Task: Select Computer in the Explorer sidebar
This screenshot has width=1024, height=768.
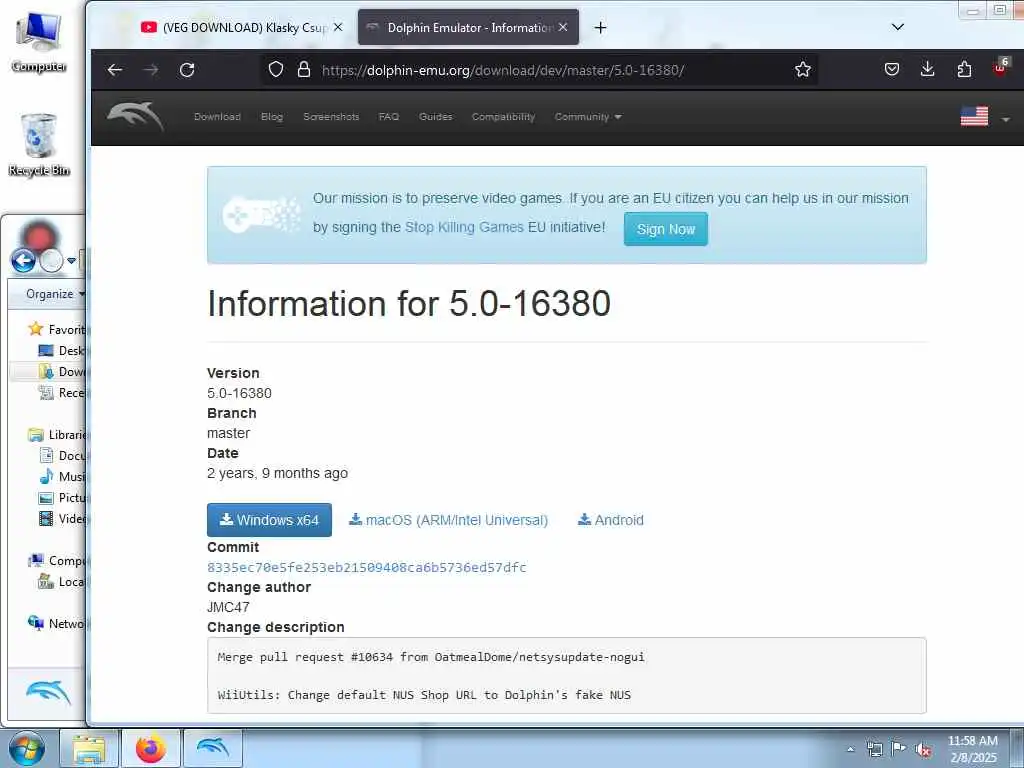Action: [57, 561]
